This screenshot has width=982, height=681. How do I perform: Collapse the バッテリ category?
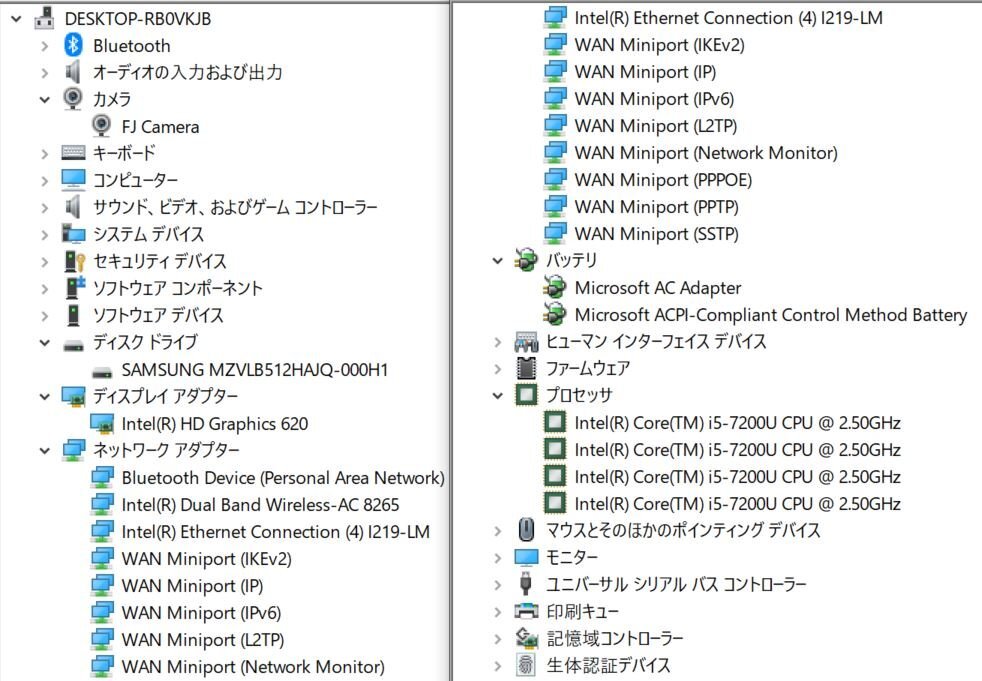498,261
